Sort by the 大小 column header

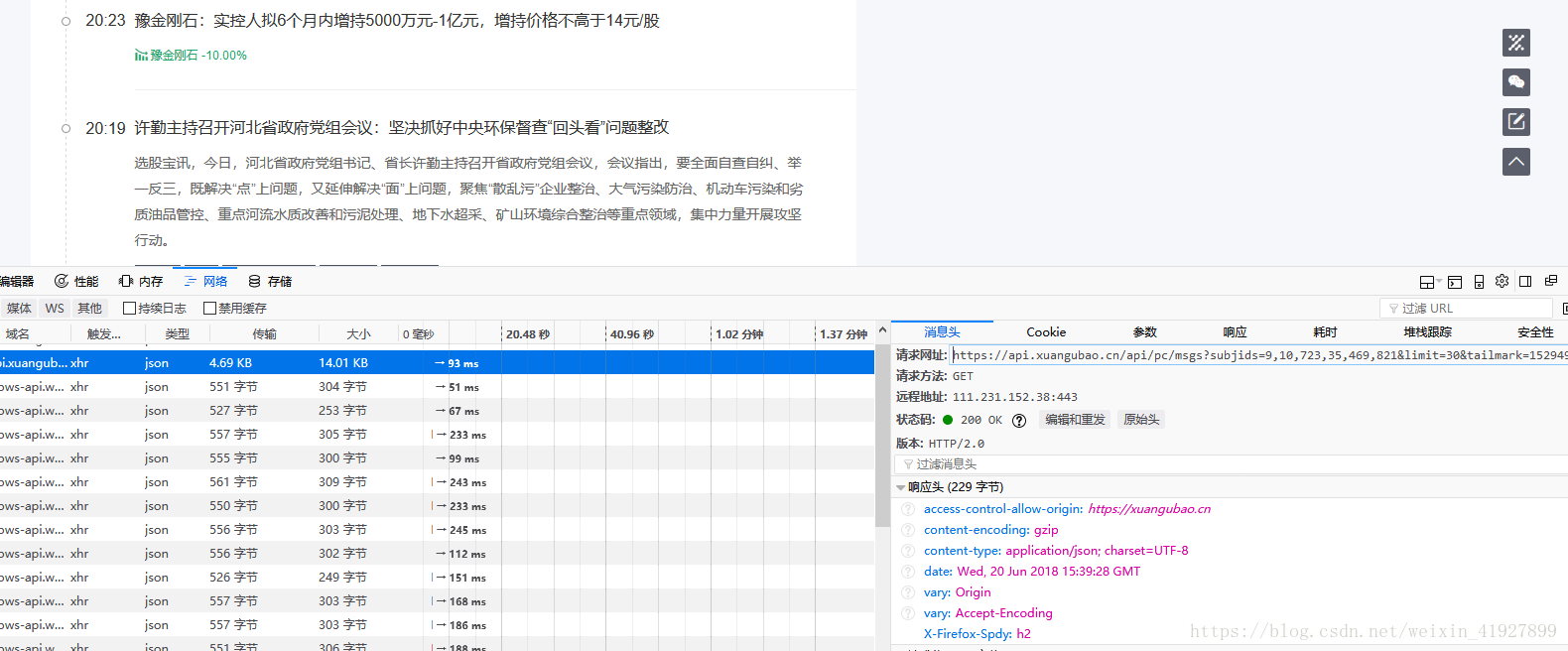pos(358,334)
